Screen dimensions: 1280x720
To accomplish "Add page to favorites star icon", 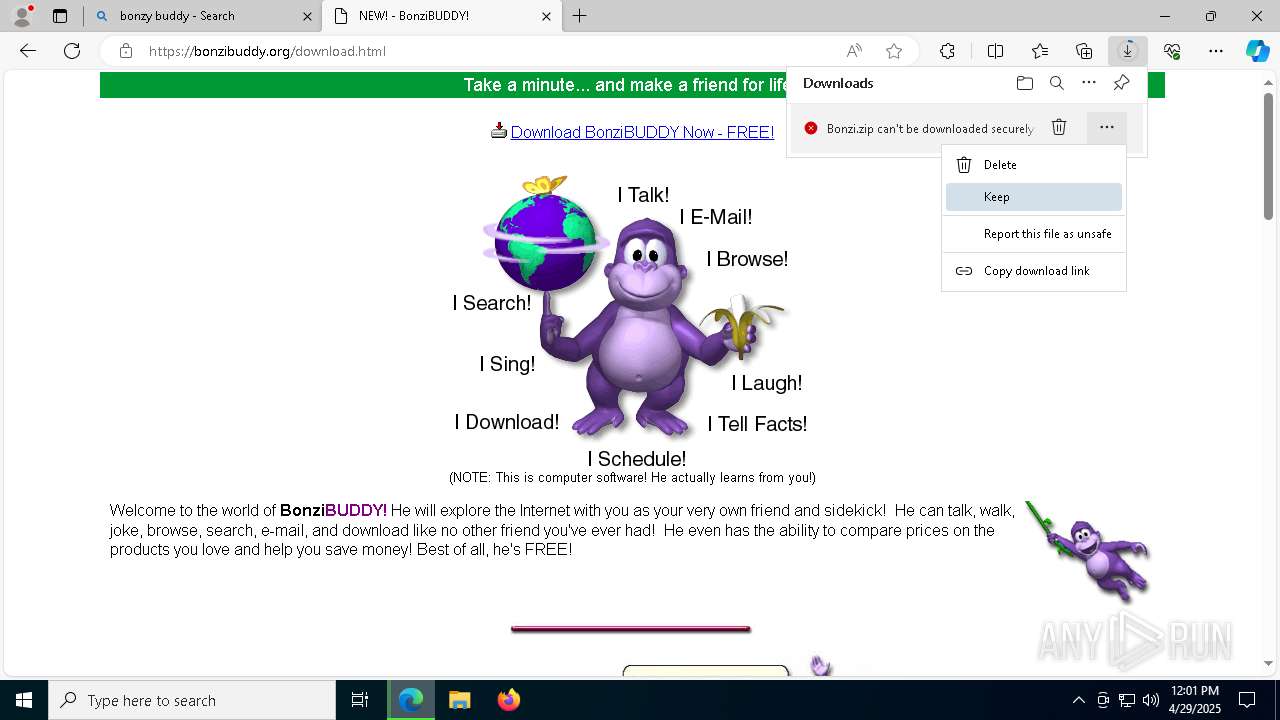I will pyautogui.click(x=894, y=51).
